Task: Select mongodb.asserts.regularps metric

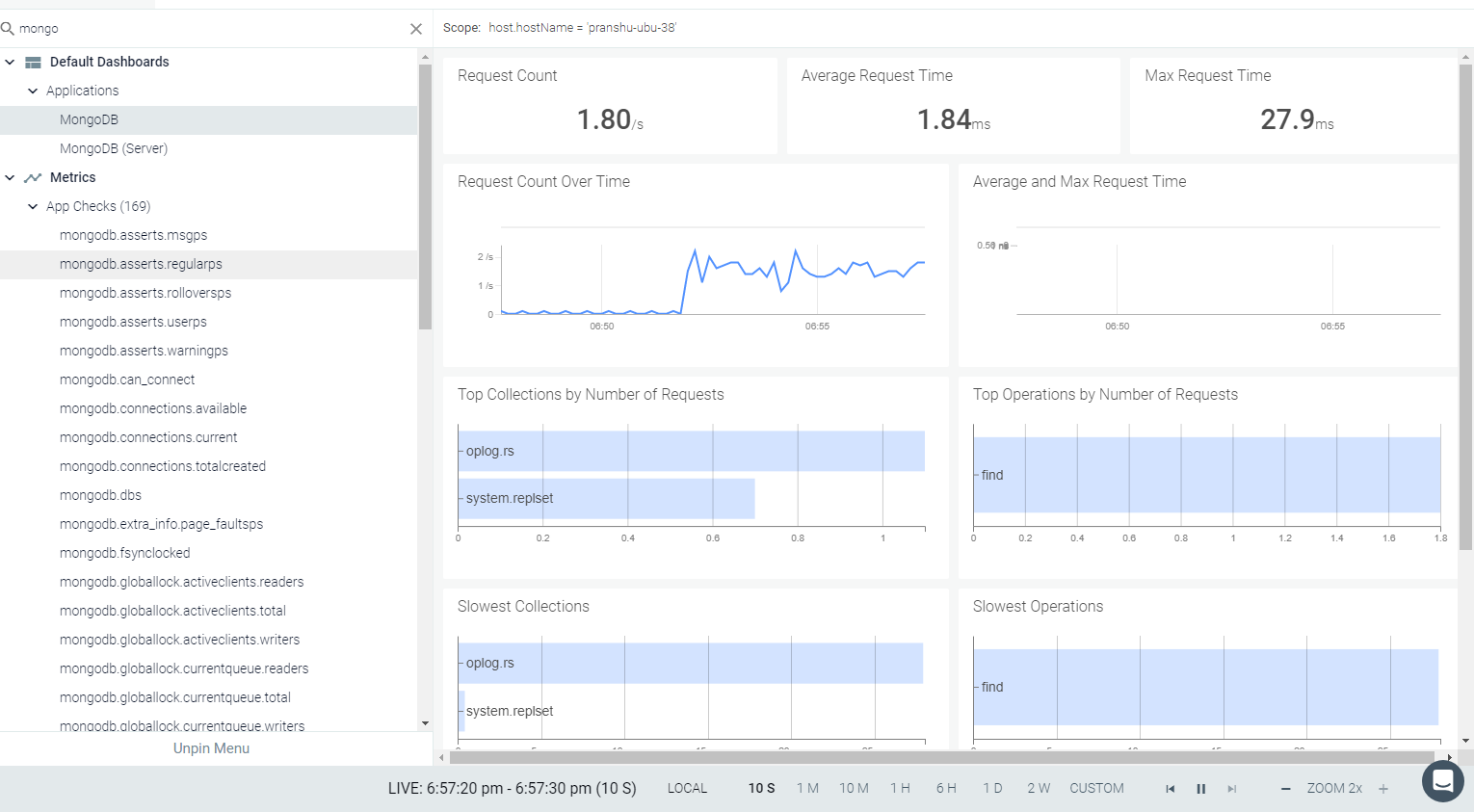Action: 209,264
